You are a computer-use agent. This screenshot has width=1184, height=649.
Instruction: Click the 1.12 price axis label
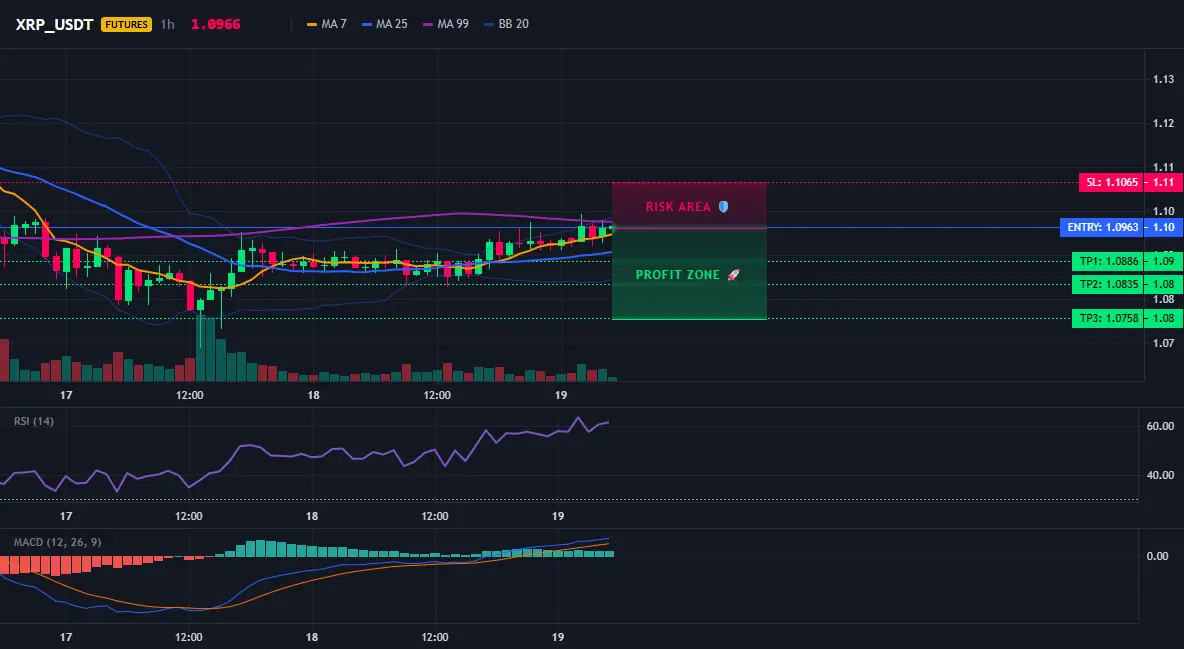[x=1163, y=122]
